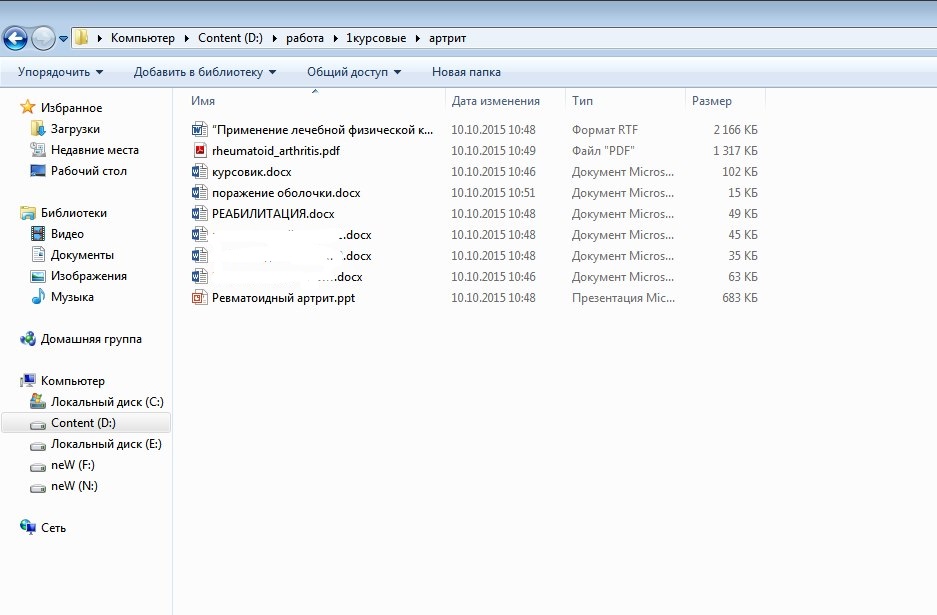The height and width of the screenshot is (615, 937).
Task: Sort by the Размер column header
Action: (x=711, y=101)
